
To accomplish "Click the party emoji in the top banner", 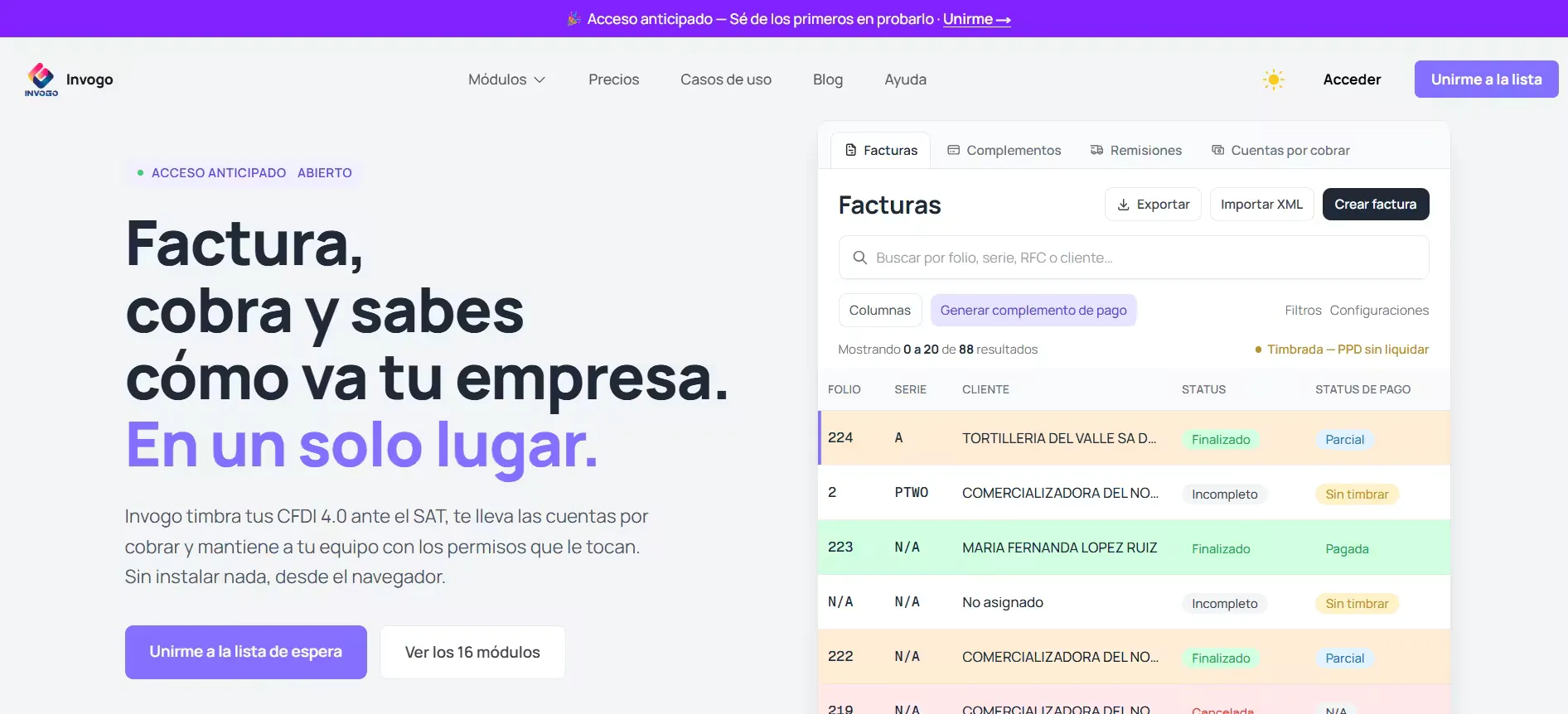I will pos(573,19).
